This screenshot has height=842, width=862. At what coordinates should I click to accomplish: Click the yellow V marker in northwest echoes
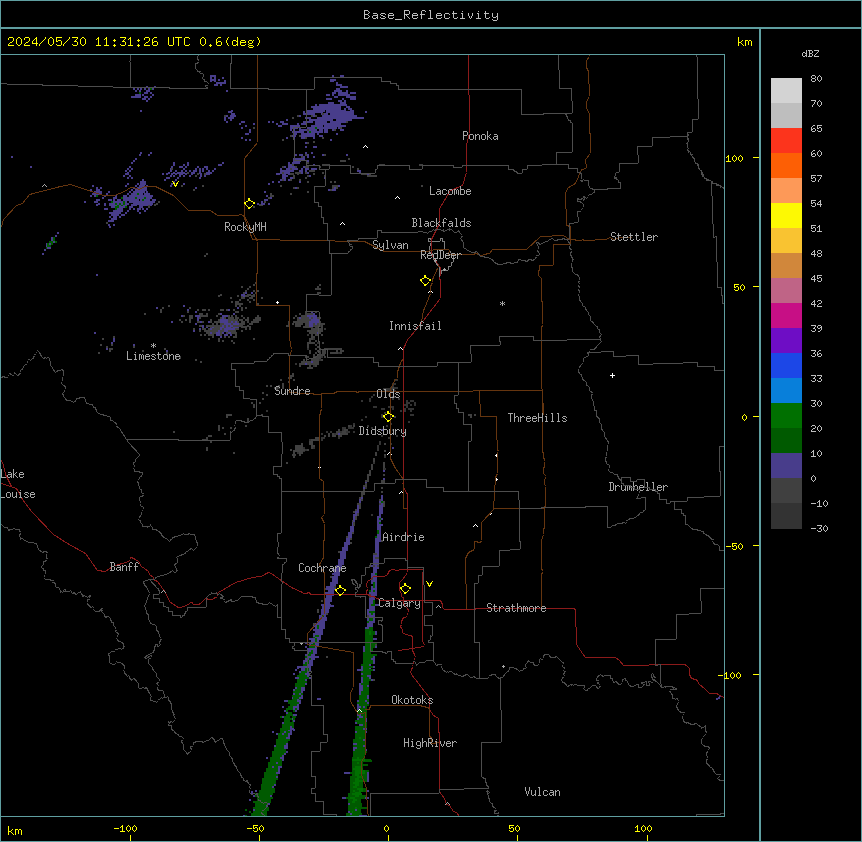(175, 184)
